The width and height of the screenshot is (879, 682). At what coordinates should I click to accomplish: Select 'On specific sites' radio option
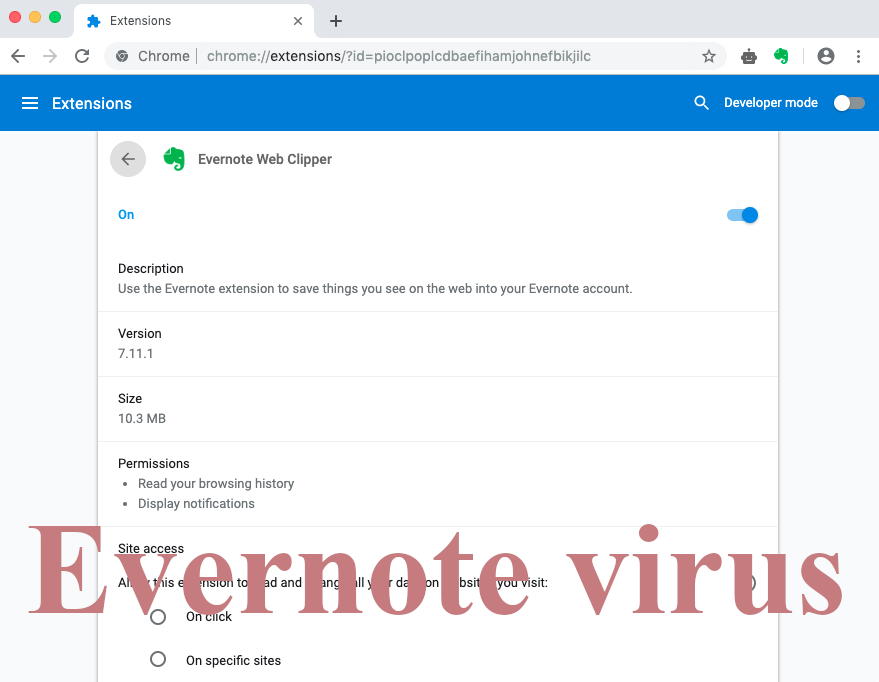158,660
